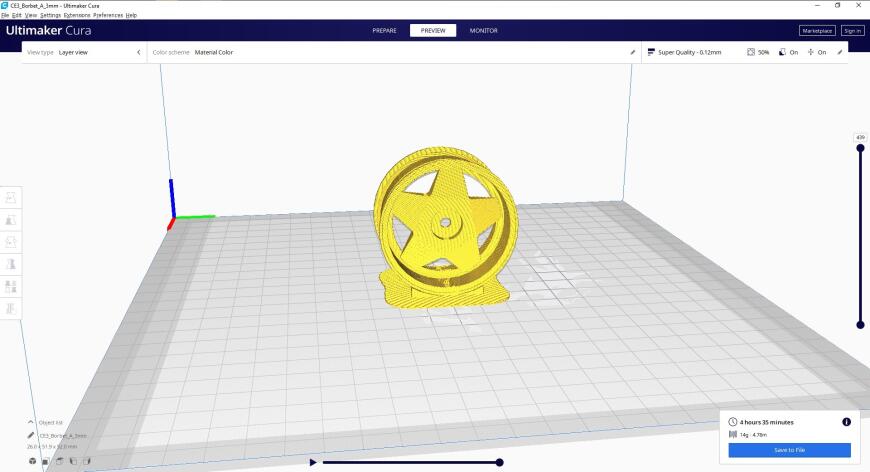The height and width of the screenshot is (472, 870).
Task: Click the 4 hours 35 minutes estimate
Action: coord(766,422)
